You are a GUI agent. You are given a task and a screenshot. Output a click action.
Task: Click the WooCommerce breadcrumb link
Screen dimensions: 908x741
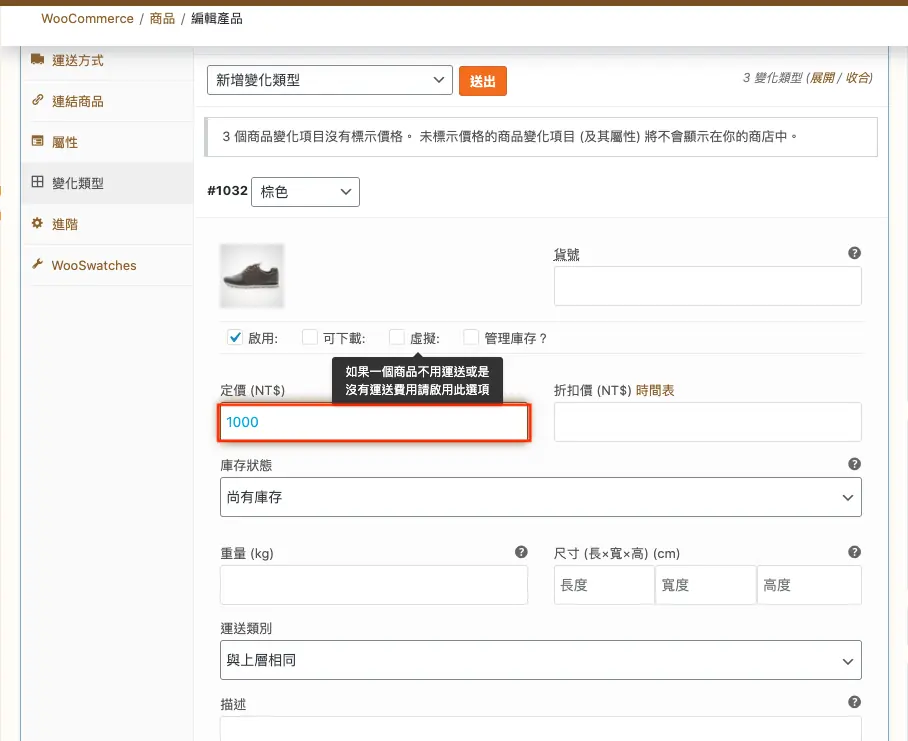click(87, 19)
